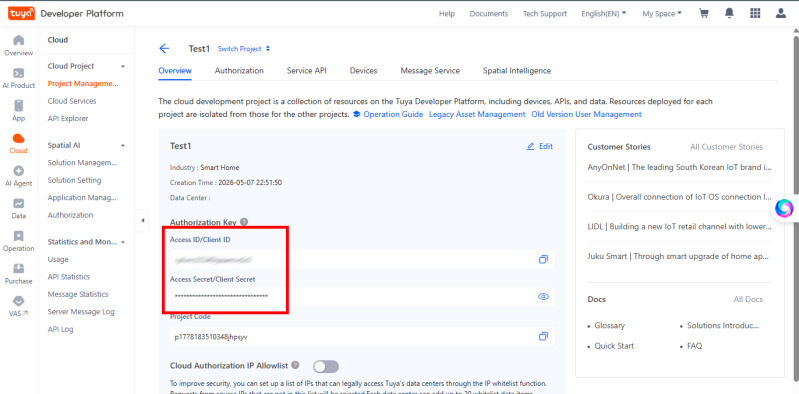Open floating AI assistant bubble

pyautogui.click(x=784, y=208)
